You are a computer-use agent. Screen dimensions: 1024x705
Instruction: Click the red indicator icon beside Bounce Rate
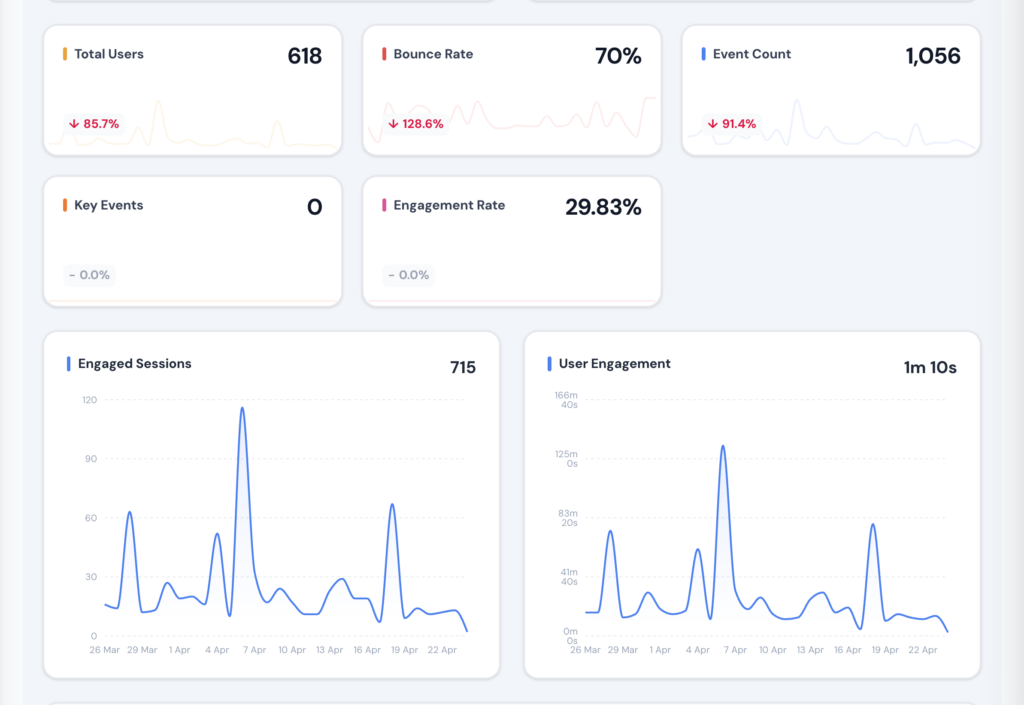[385, 54]
